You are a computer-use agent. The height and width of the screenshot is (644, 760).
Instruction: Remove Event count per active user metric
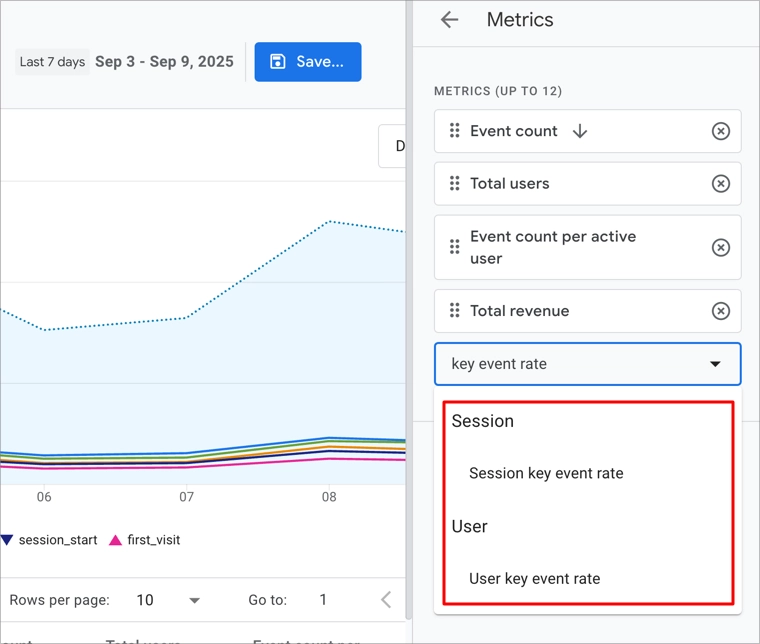pos(720,248)
